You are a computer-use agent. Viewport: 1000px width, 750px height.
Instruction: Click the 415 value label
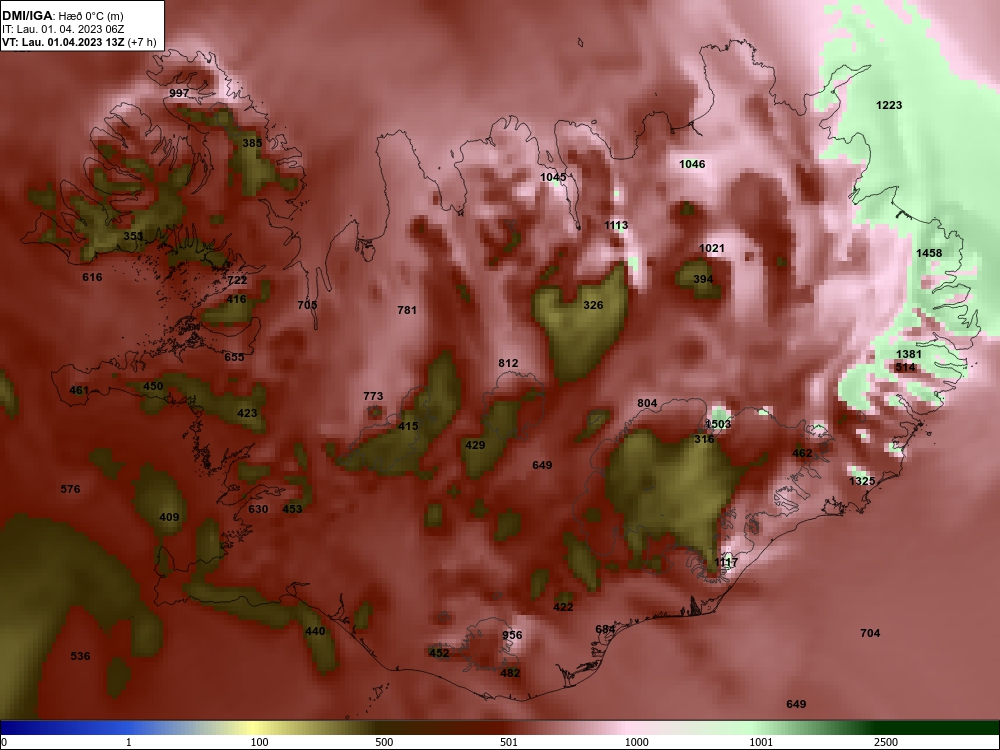click(408, 425)
